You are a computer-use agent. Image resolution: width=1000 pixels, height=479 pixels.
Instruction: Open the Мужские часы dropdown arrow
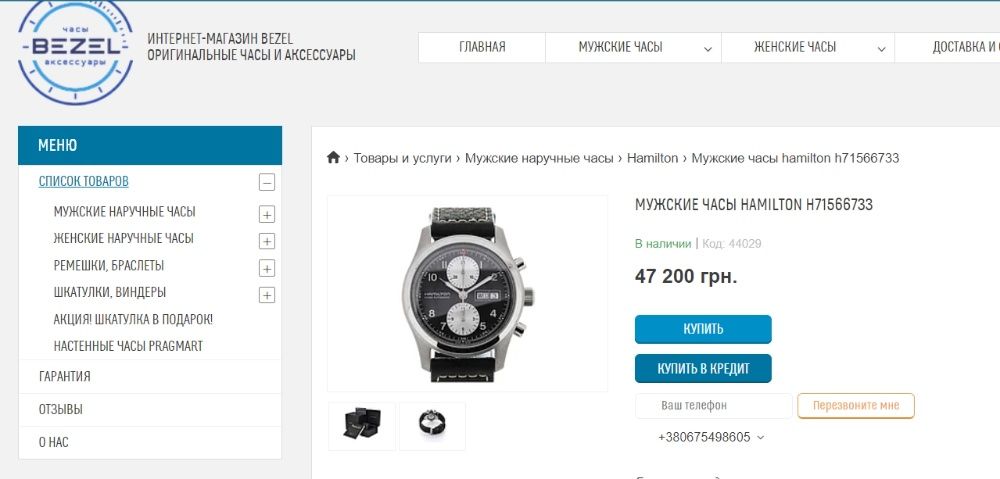coord(708,49)
